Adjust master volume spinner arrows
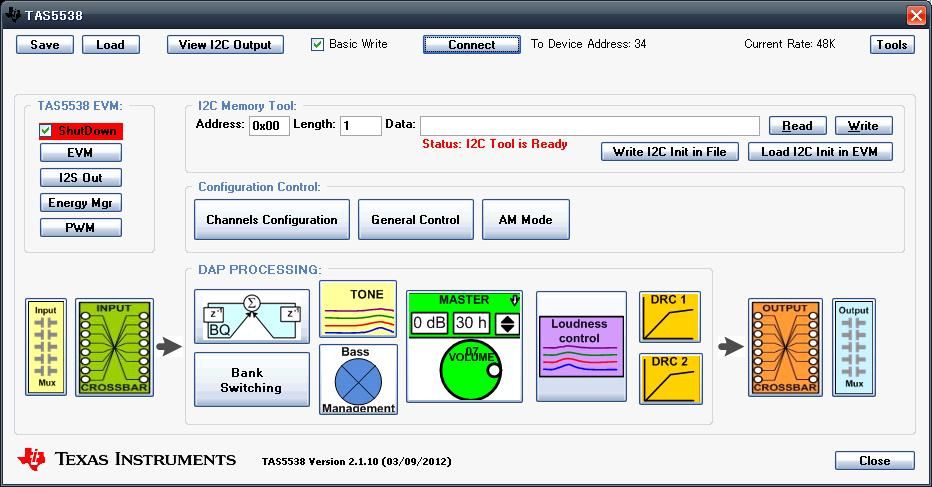Screen dimensions: 932x487 tap(508, 323)
